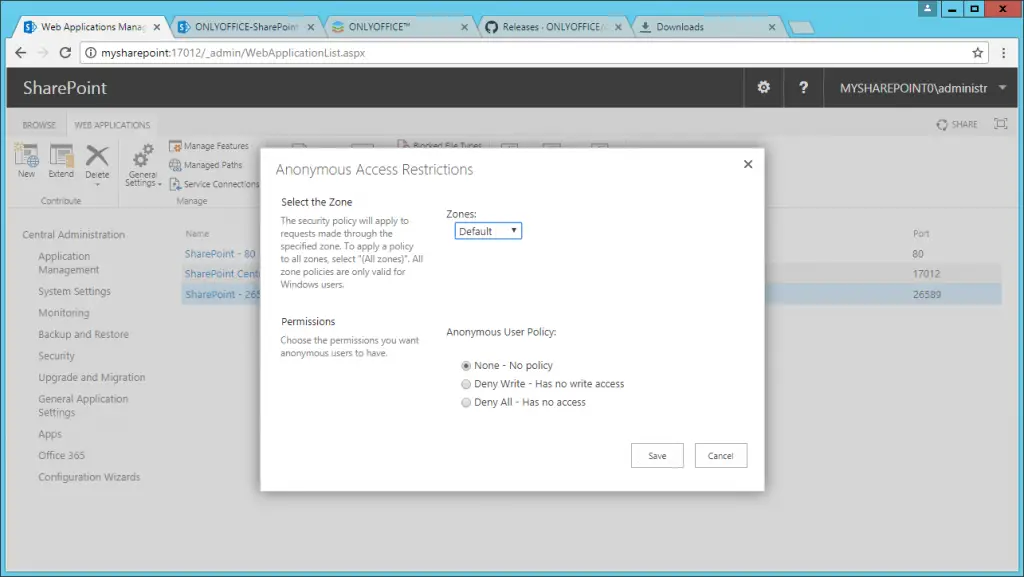This screenshot has width=1024, height=577.
Task: Click port value 26589
Action: point(927,294)
